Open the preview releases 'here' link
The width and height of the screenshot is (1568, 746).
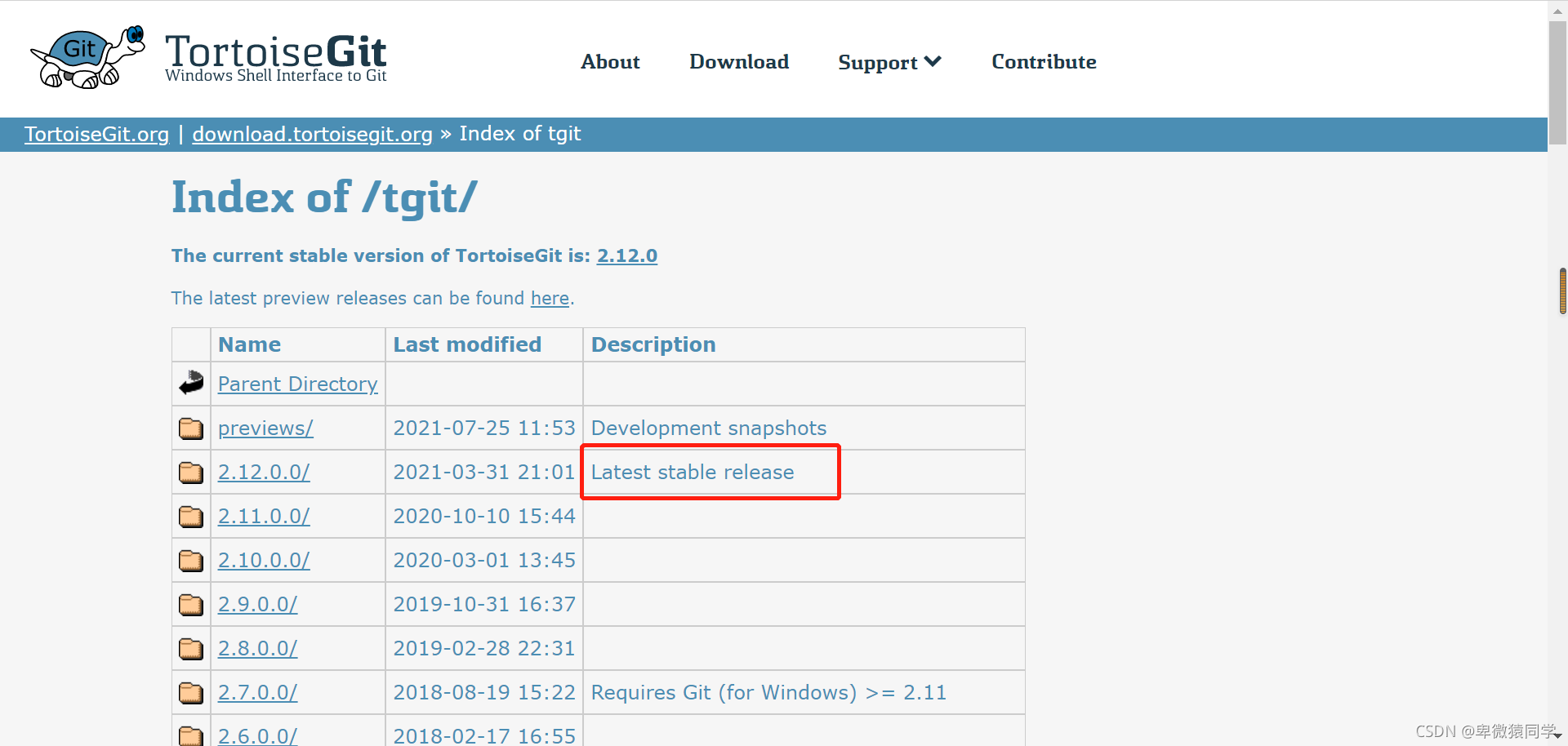(x=550, y=298)
